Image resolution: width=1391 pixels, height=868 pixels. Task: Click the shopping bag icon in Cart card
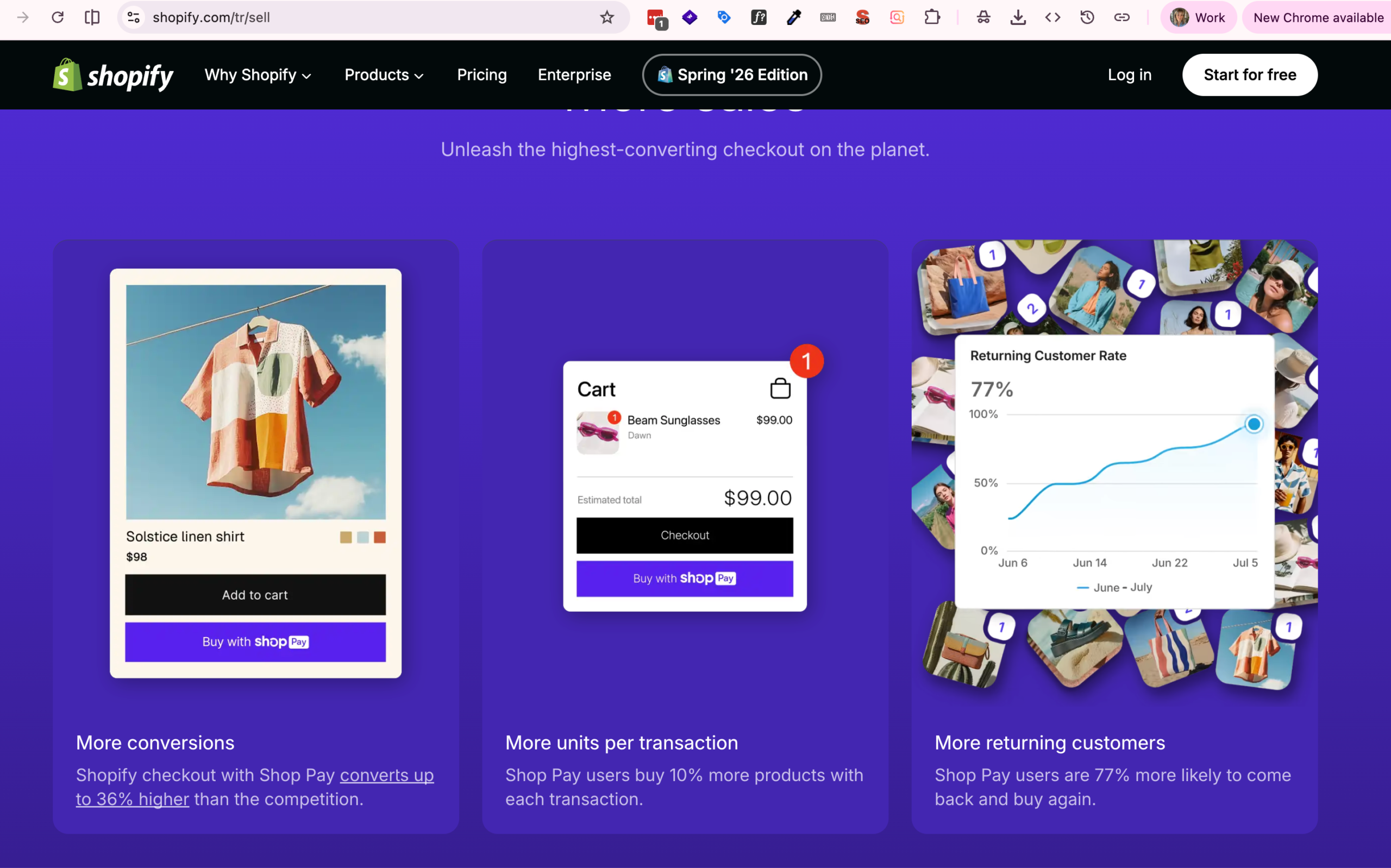click(780, 389)
